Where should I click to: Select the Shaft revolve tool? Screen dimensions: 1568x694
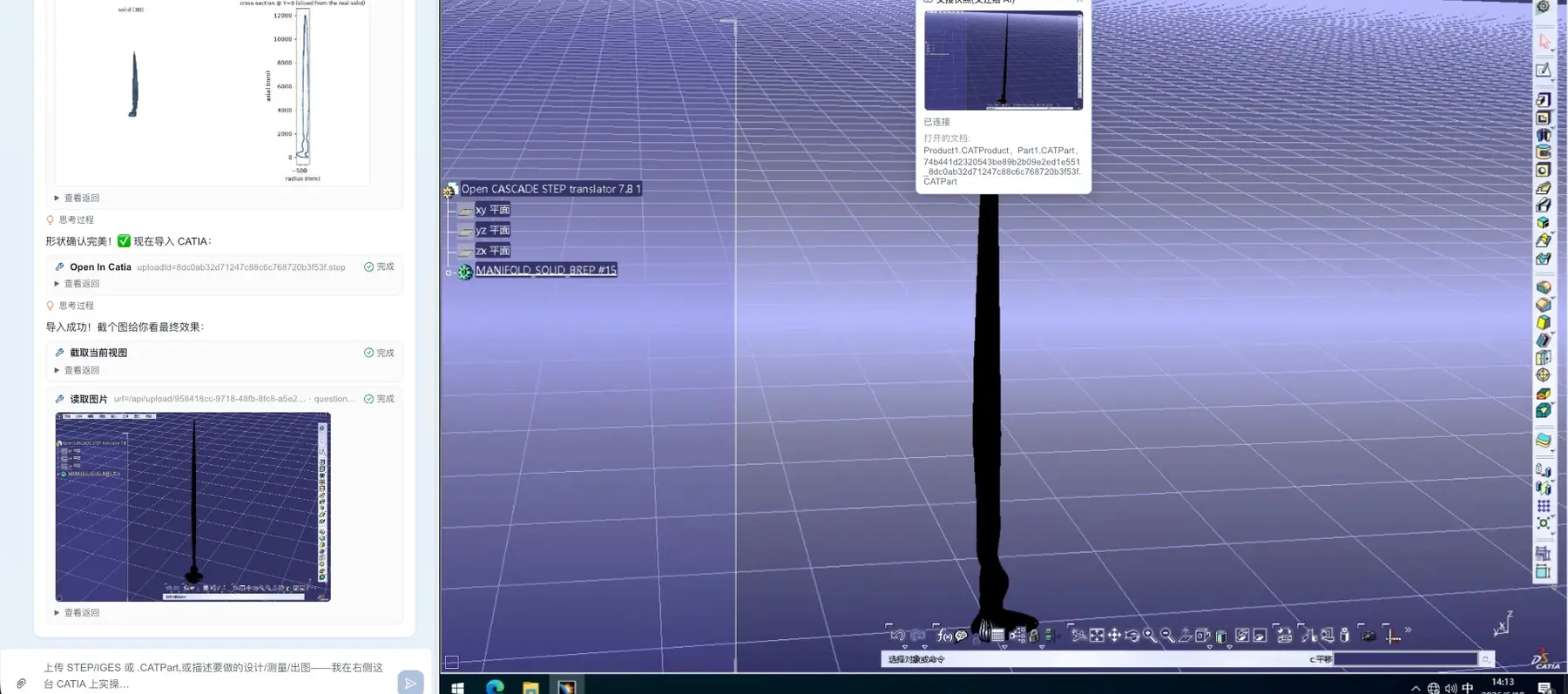[1543, 135]
